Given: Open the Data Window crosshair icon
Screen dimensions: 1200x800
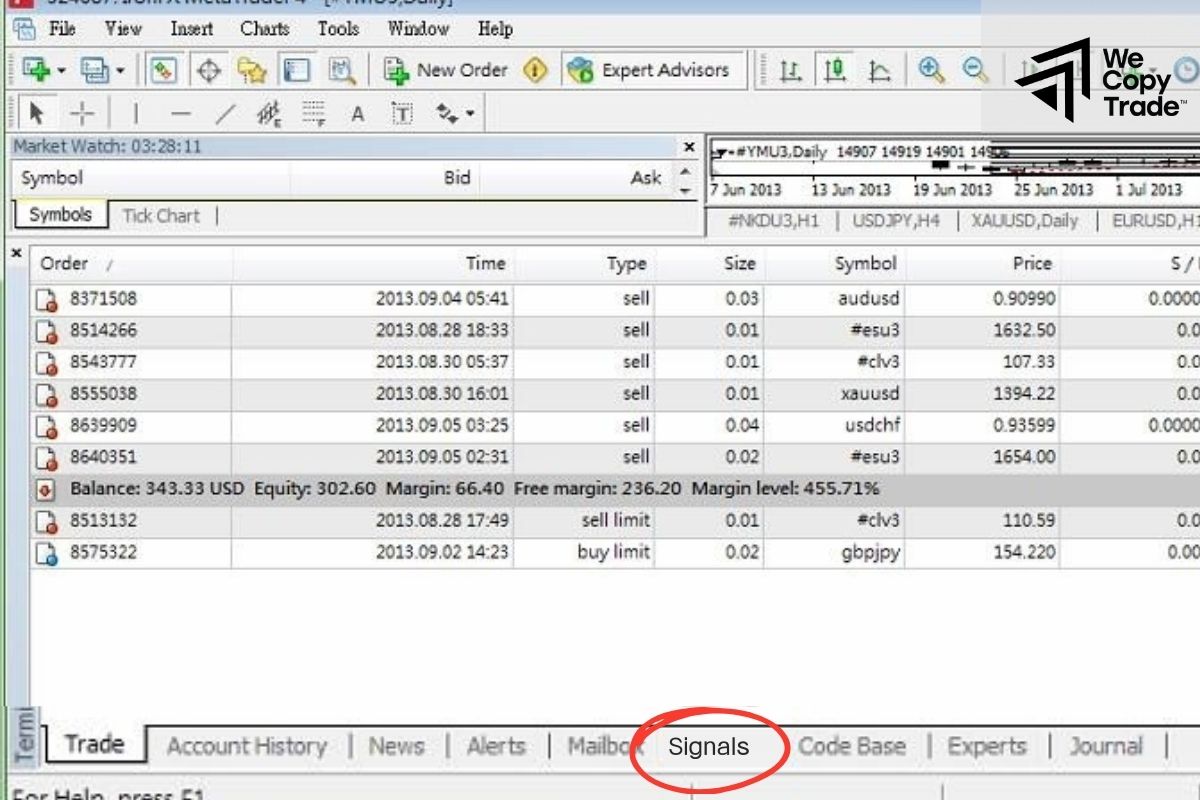Looking at the screenshot, I should [x=208, y=70].
